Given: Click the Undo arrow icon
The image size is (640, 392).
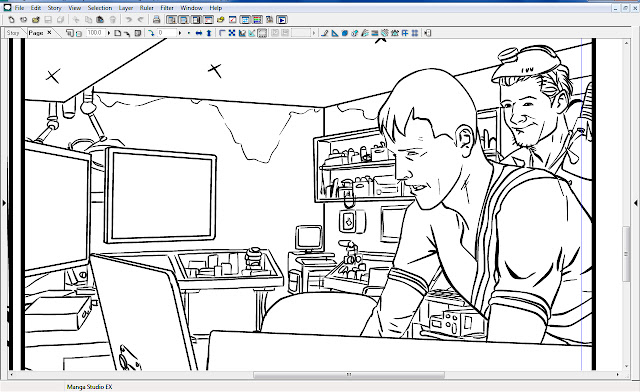Looking at the screenshot, I should click(x=129, y=20).
